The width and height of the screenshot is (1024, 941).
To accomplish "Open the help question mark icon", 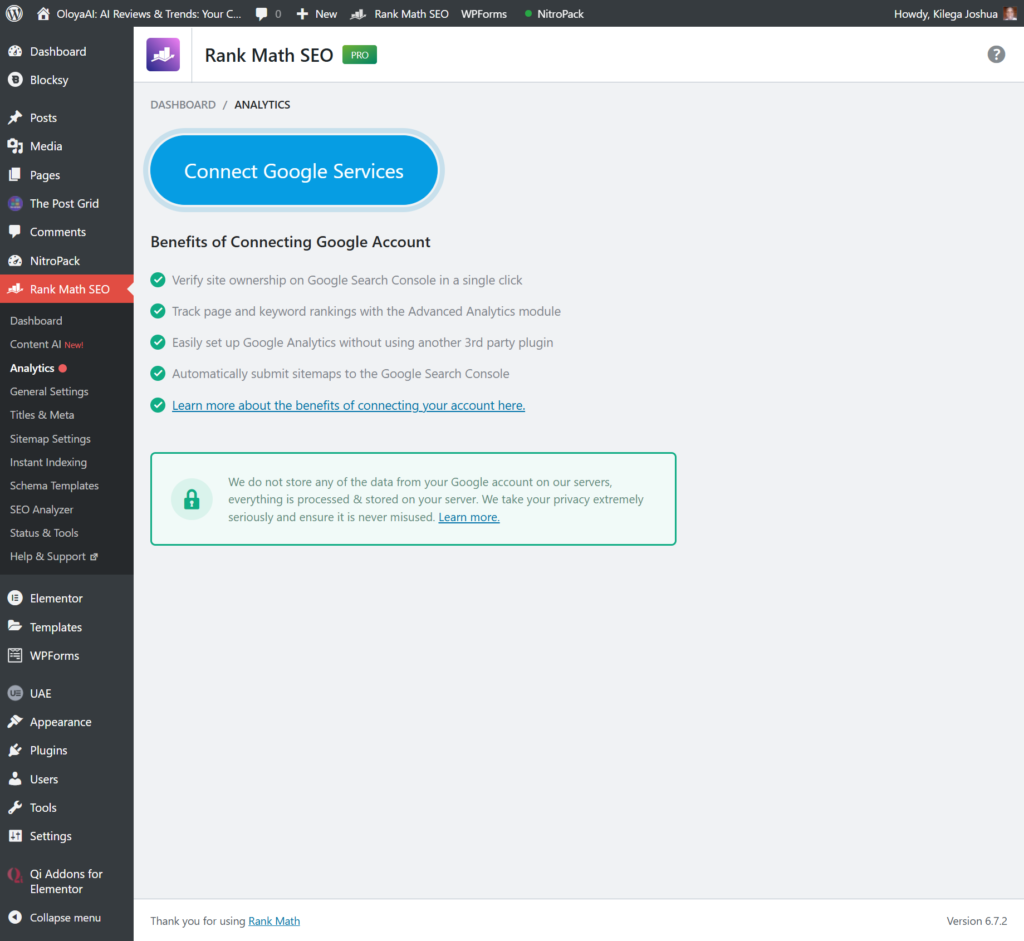I will pos(996,54).
